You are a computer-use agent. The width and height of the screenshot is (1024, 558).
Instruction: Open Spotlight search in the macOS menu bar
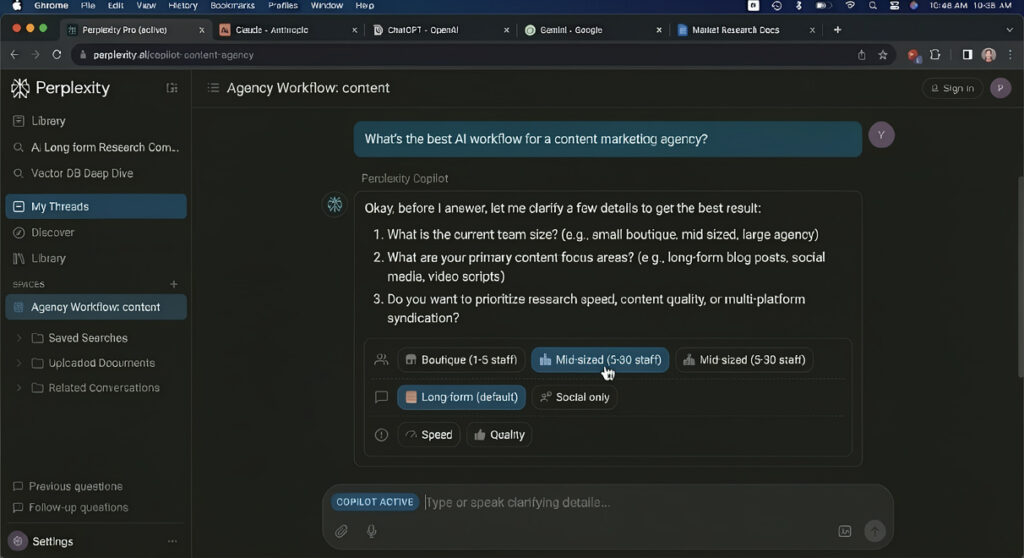click(872, 5)
